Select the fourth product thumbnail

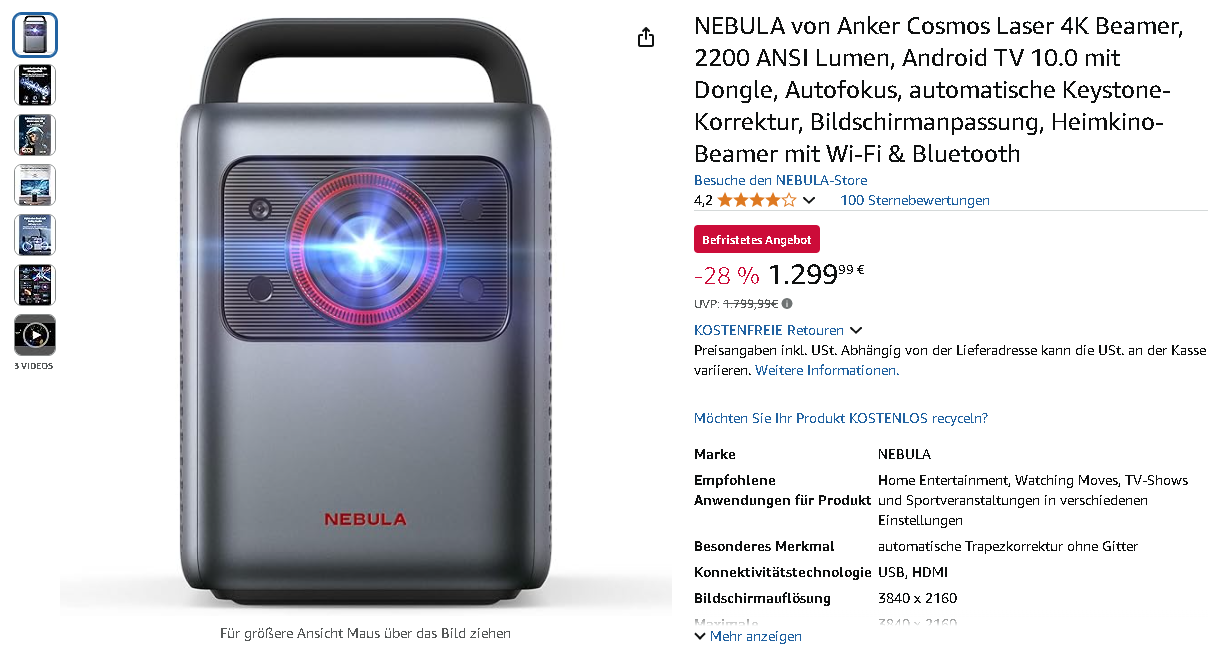coord(35,185)
